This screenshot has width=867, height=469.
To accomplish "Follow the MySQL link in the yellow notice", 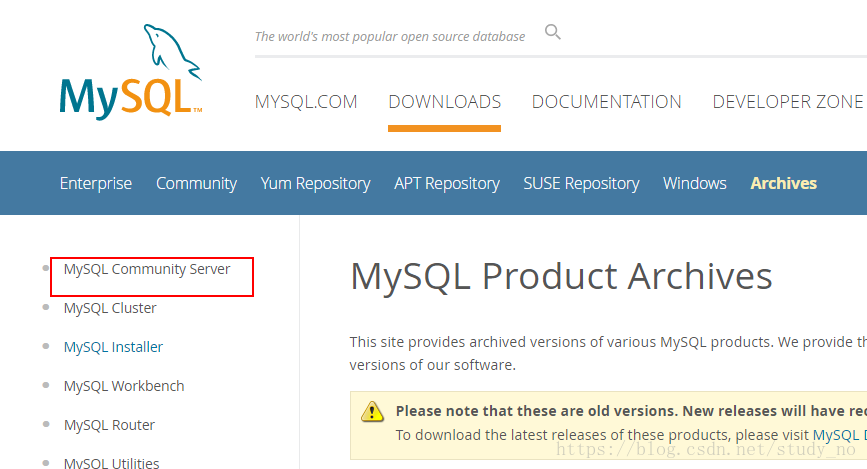I will click(839, 435).
